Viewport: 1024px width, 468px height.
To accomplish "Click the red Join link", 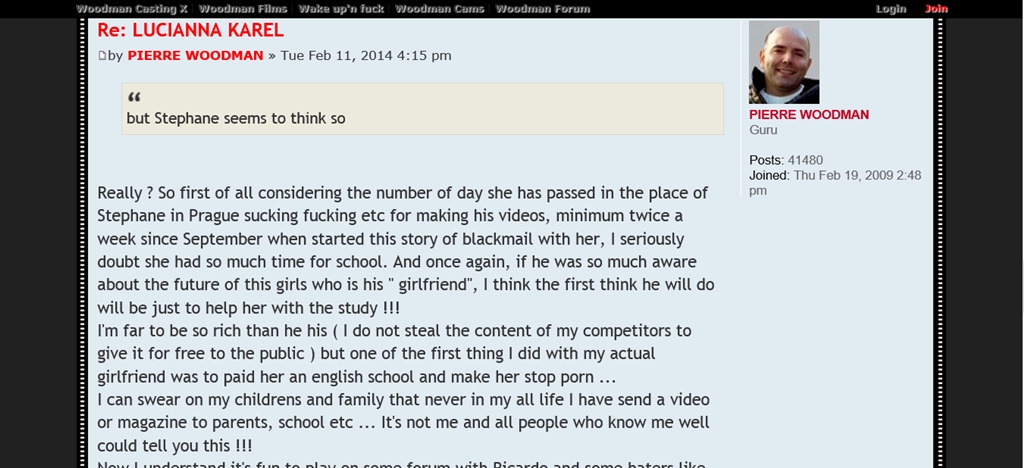I will pos(936,9).
